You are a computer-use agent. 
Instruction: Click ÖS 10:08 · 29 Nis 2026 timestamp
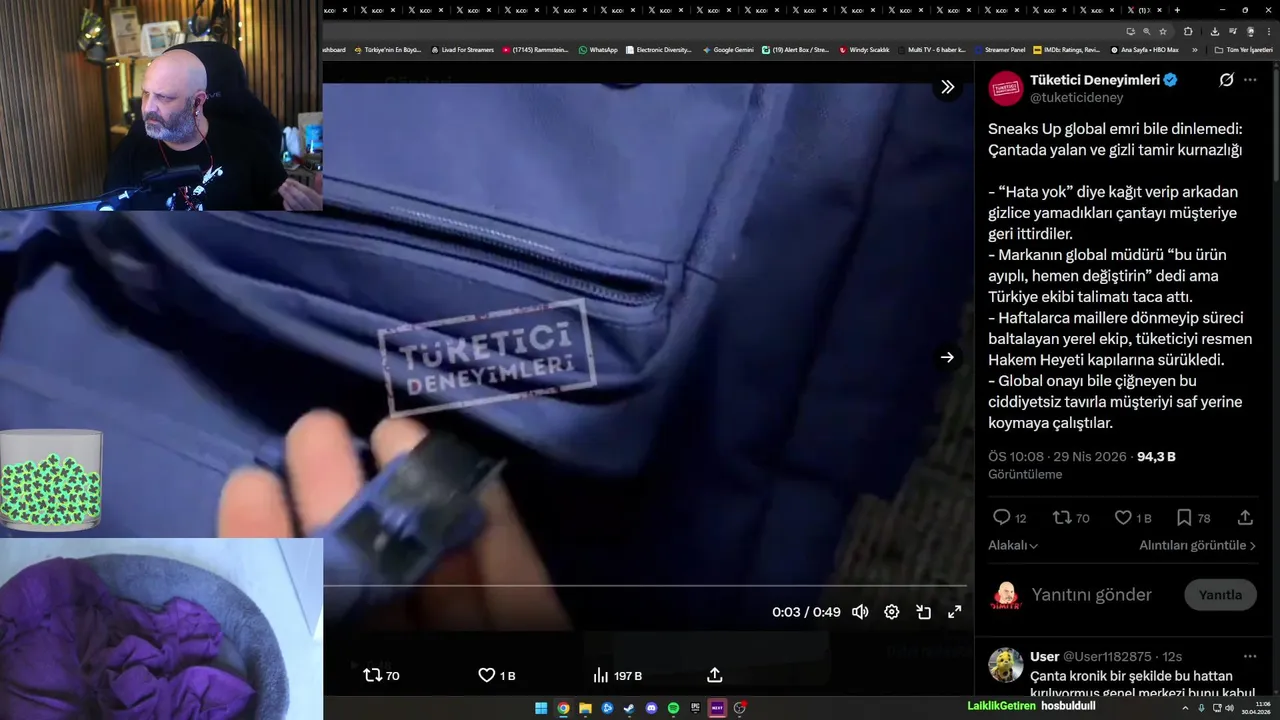tap(1058, 457)
